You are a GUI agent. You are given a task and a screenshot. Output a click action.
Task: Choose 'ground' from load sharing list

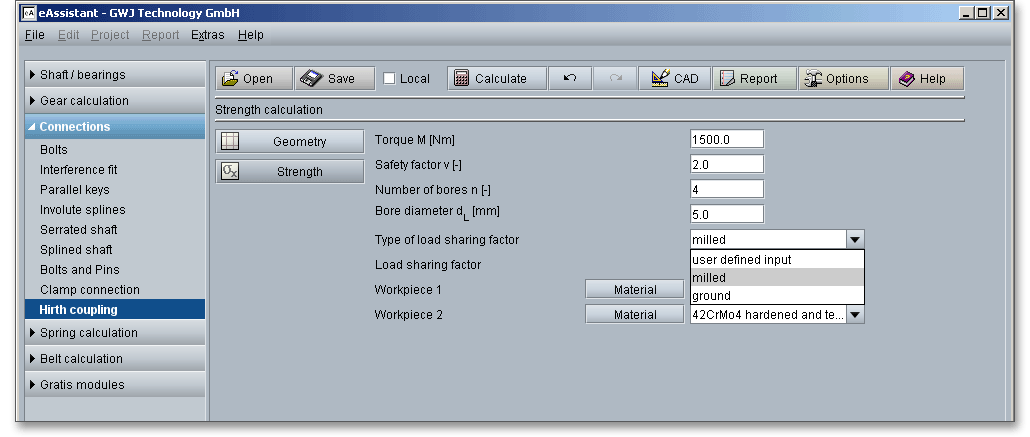tap(712, 296)
